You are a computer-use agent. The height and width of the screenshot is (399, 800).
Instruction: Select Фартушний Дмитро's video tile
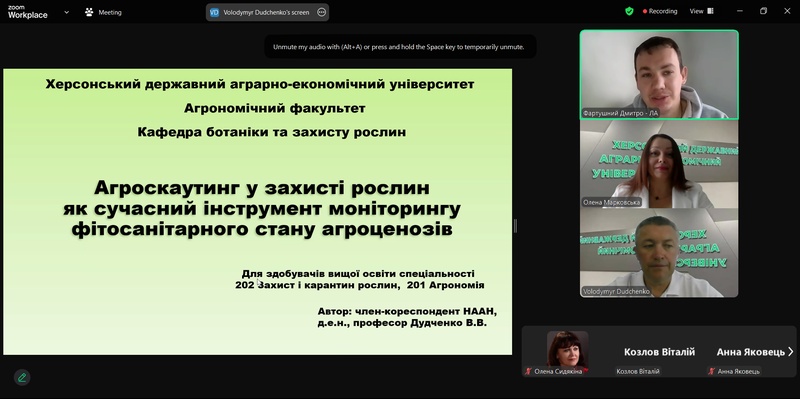[x=659, y=74]
